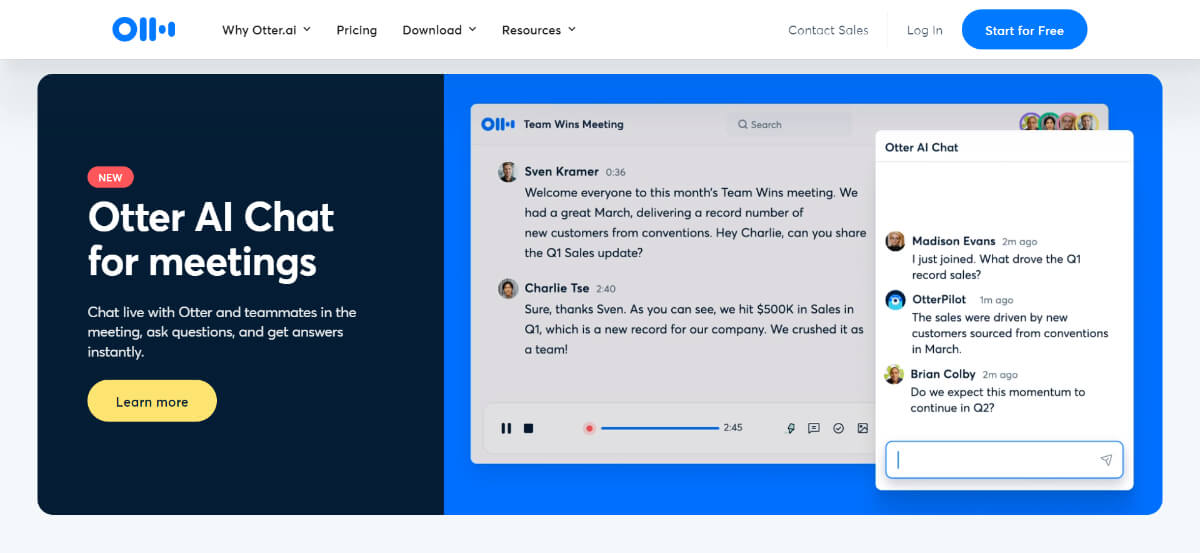
Task: Click Charlie Tse's name in transcript
Action: (x=557, y=288)
